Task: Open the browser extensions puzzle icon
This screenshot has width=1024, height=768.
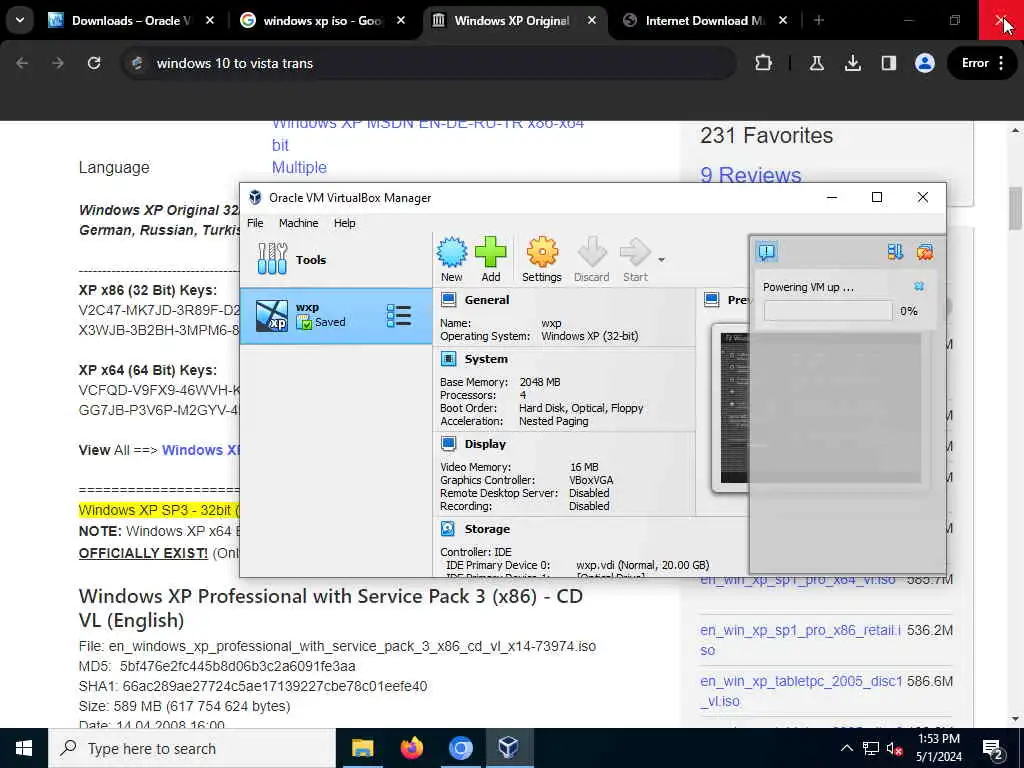Action: tap(763, 63)
